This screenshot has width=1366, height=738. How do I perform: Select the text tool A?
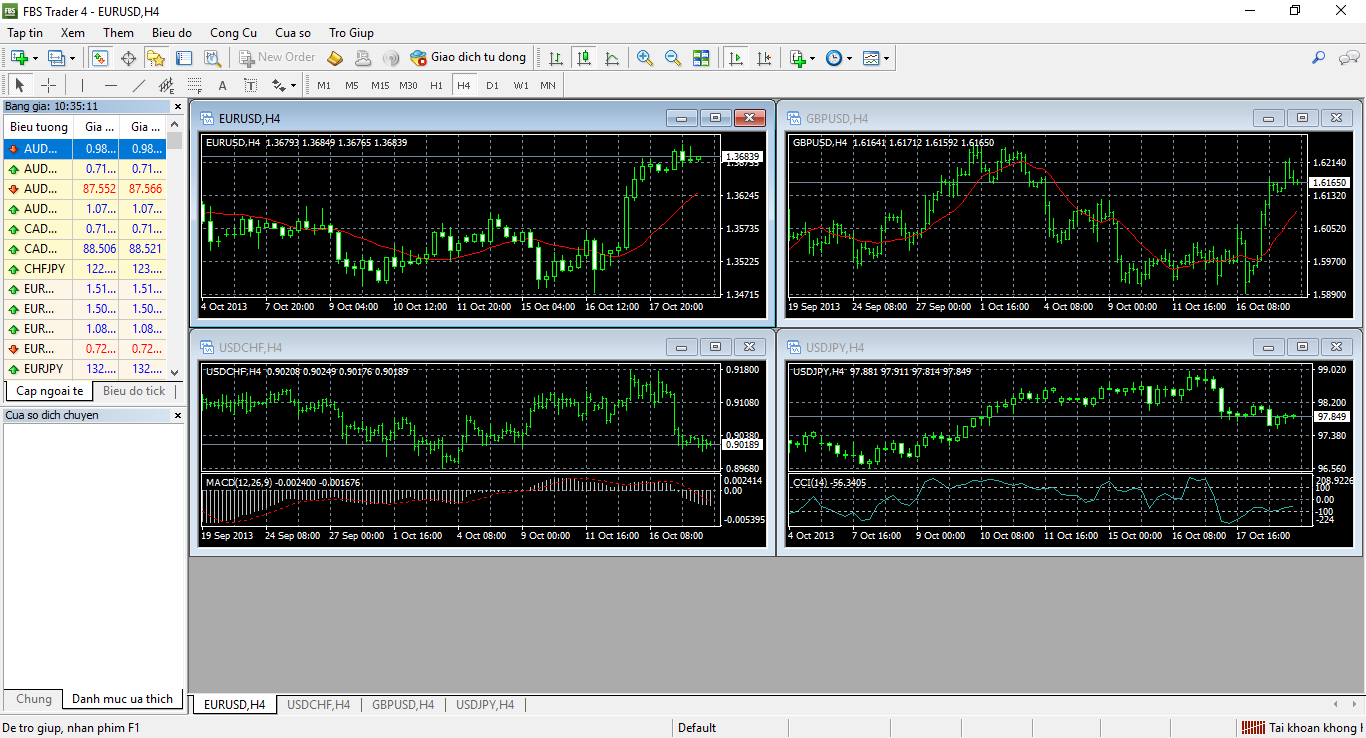click(222, 85)
